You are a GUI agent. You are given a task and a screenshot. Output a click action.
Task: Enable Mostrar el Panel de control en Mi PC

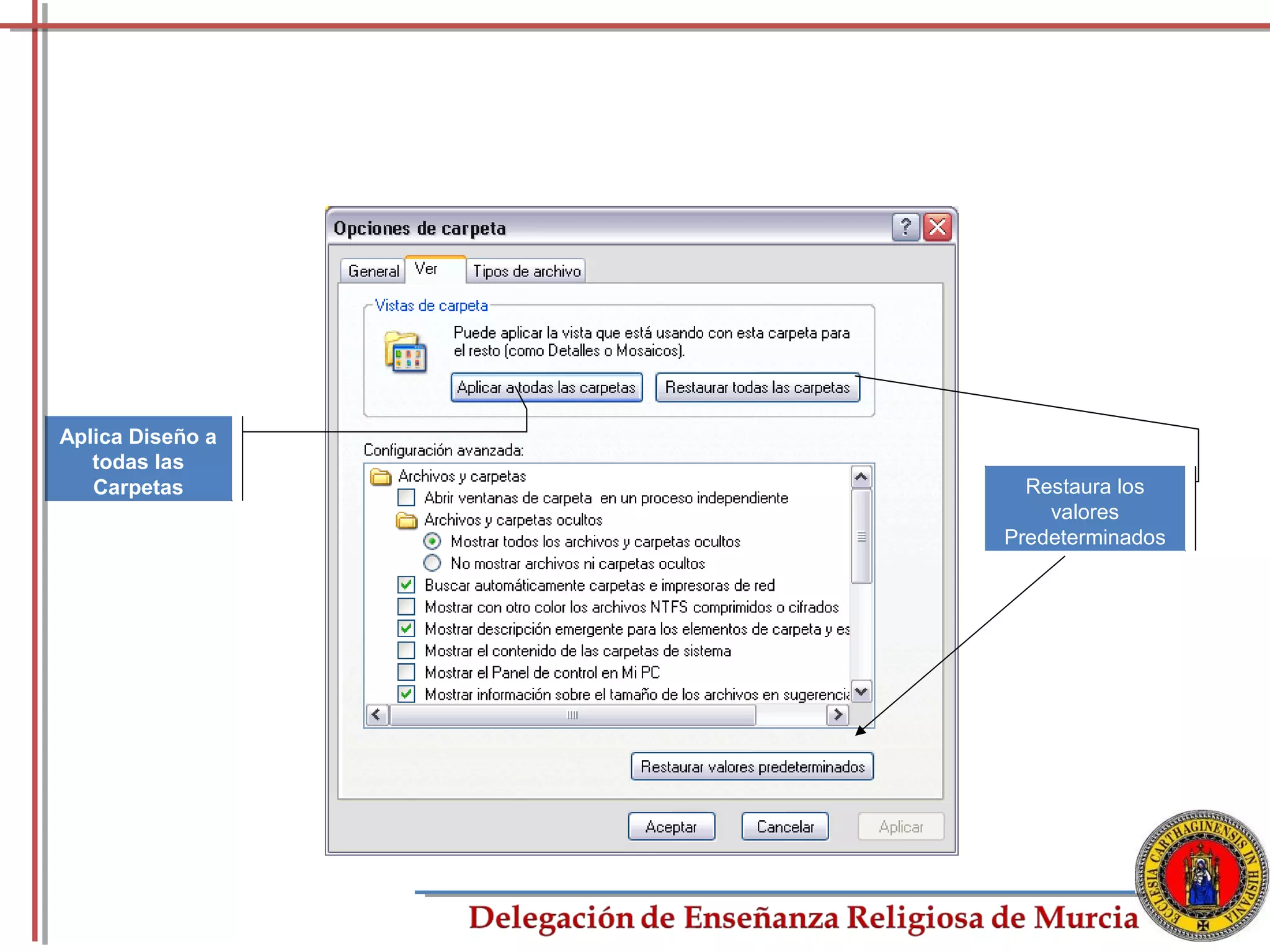click(x=406, y=672)
